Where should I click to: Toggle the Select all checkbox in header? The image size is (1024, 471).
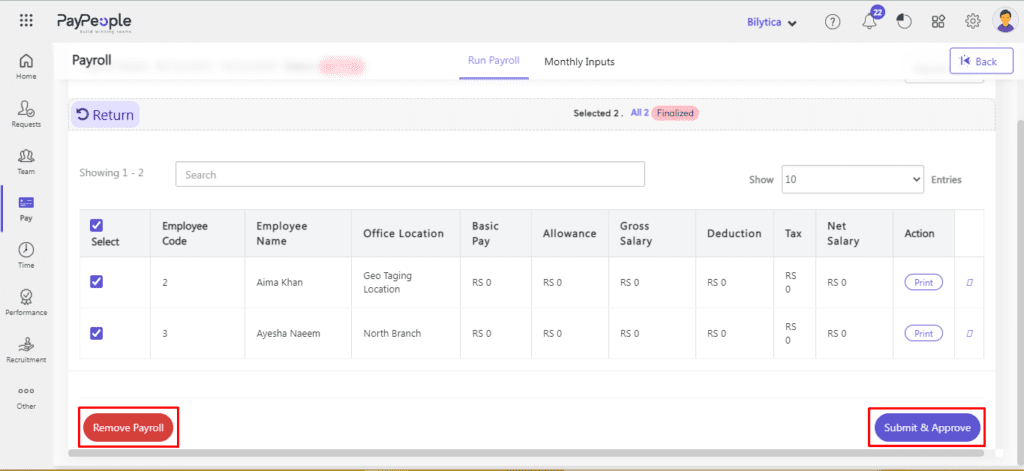coord(96,225)
